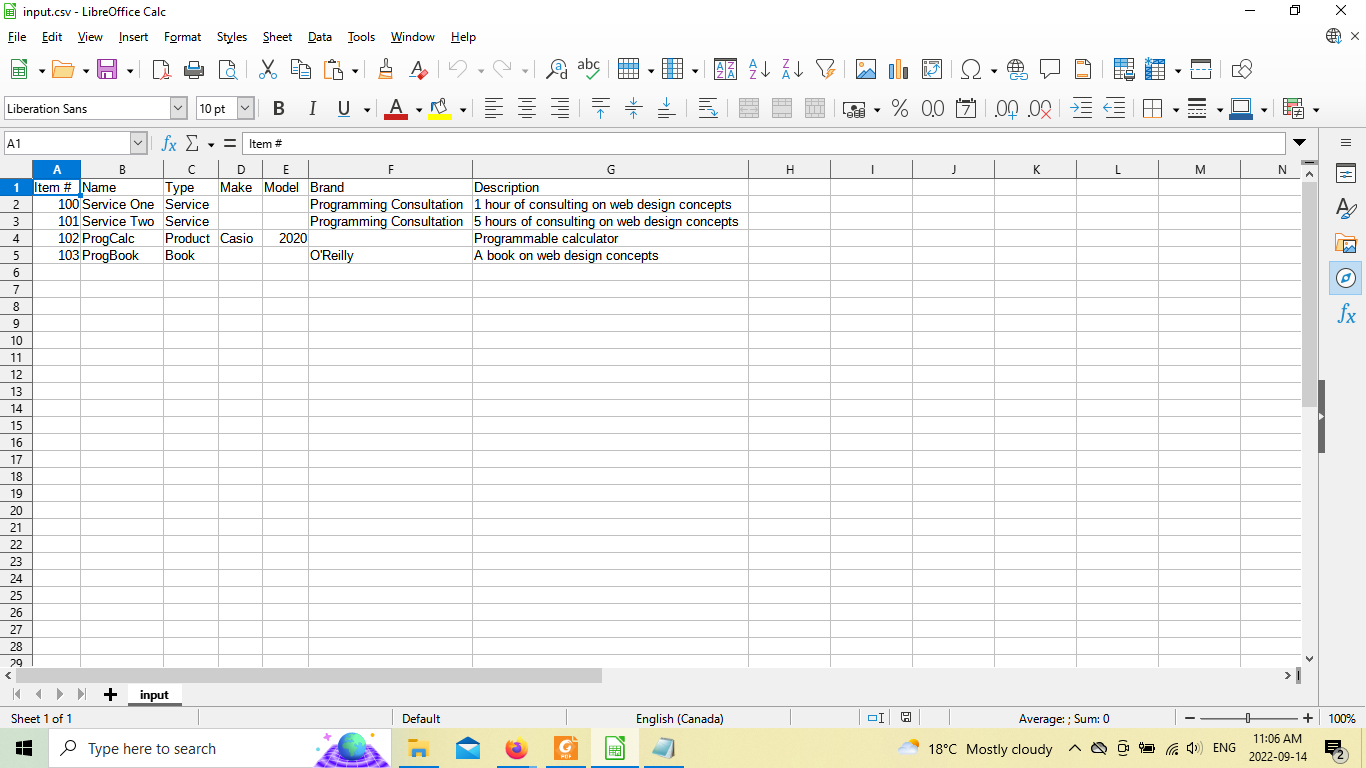Open the Font Size dropdown

pos(245,108)
